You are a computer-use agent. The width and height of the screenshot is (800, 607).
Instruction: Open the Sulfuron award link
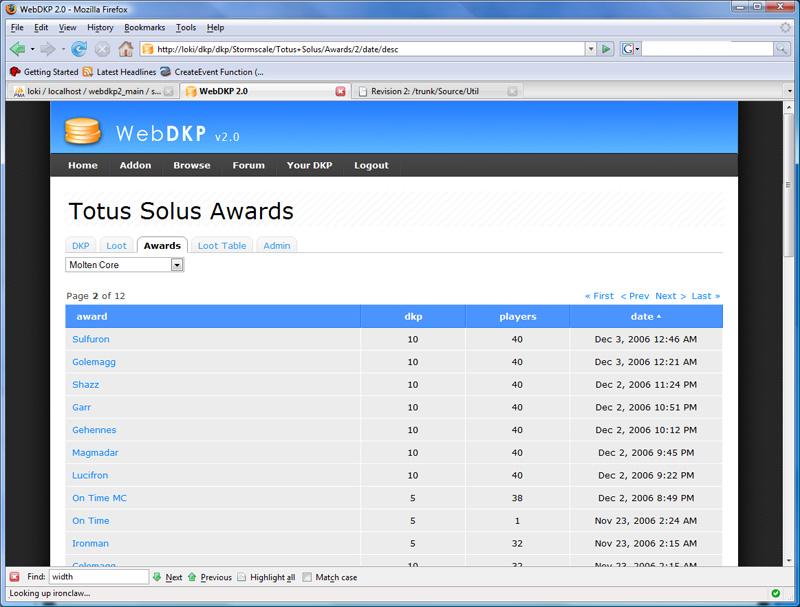tap(91, 339)
